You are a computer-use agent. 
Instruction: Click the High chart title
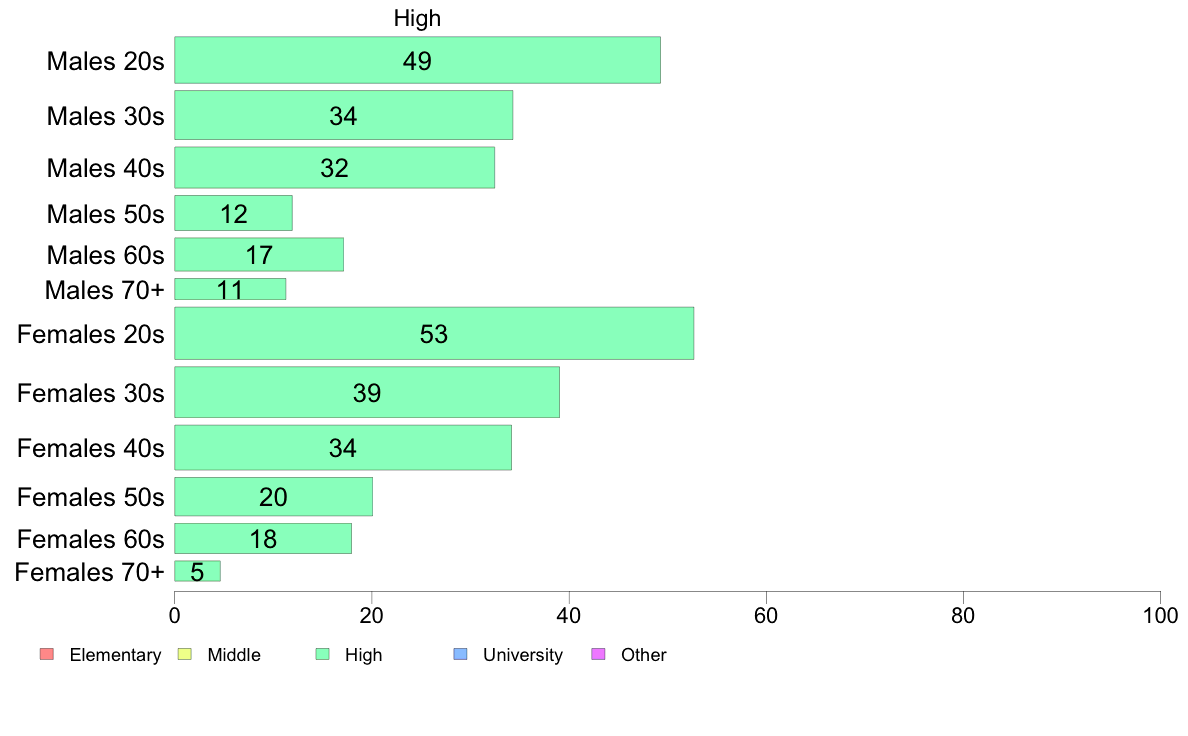(x=417, y=18)
